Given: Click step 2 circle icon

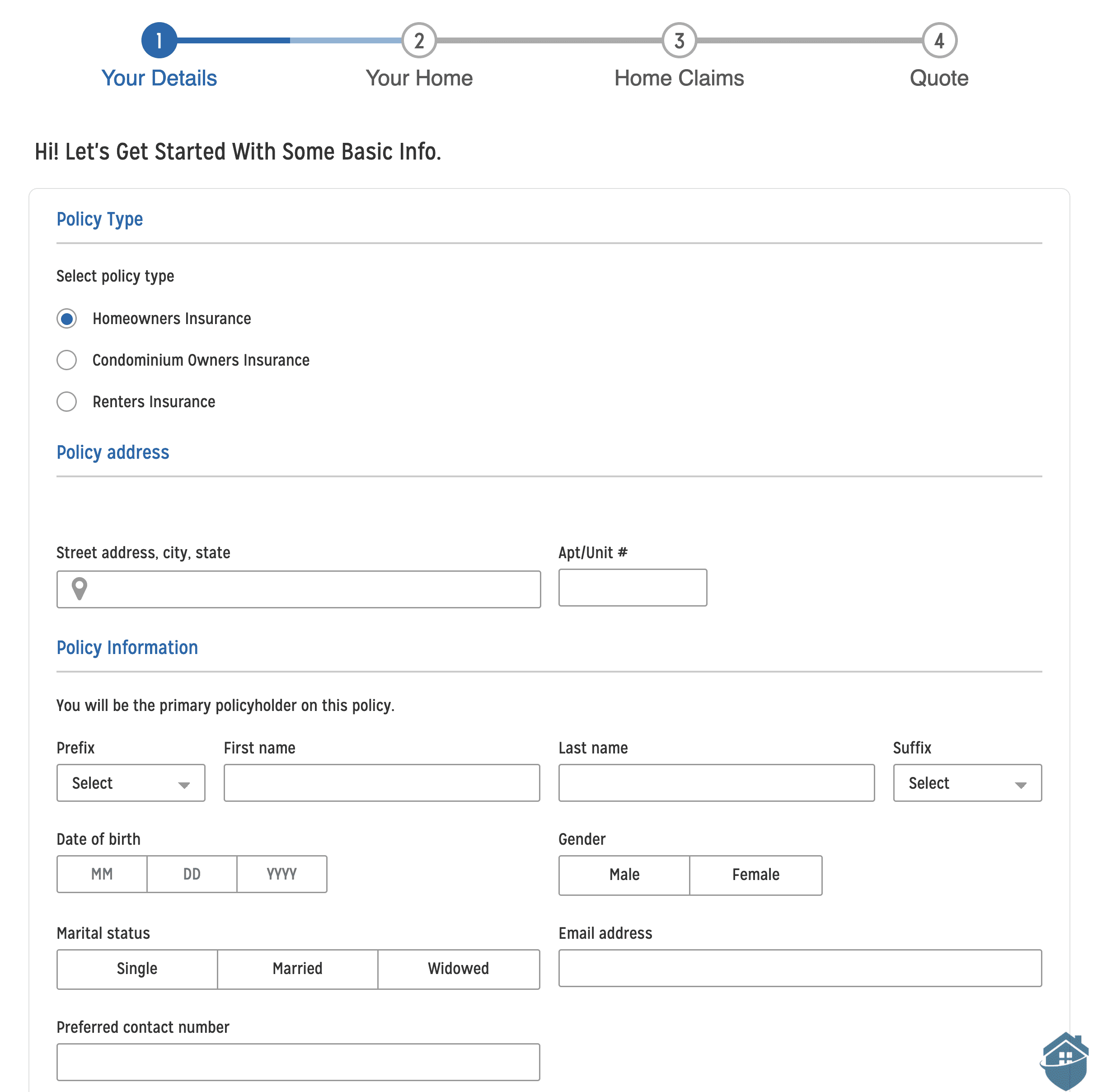Looking at the screenshot, I should [419, 41].
